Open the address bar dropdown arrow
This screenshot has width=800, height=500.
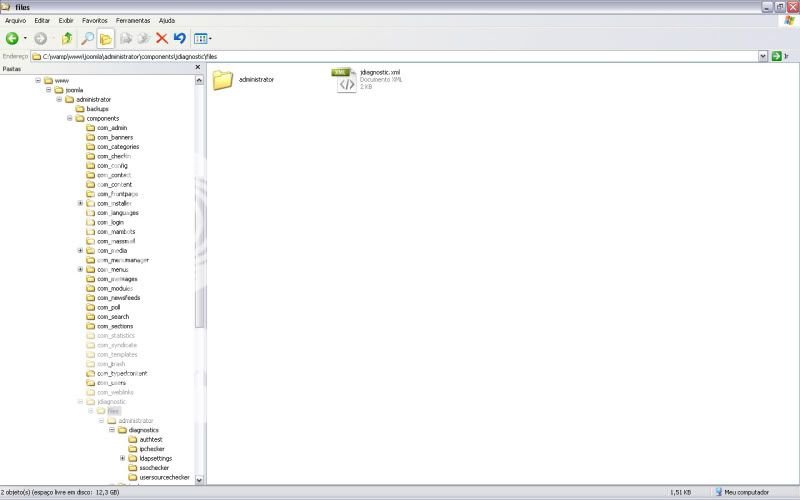click(763, 56)
